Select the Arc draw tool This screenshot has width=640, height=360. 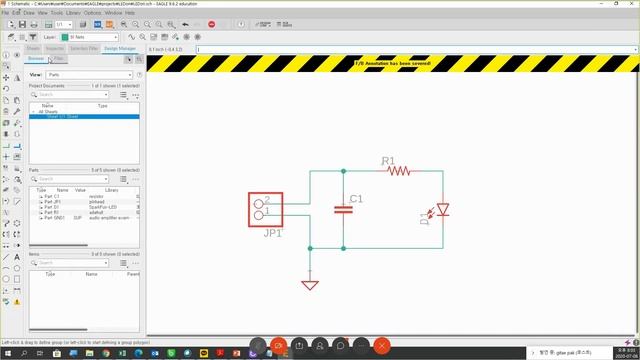click(6, 268)
